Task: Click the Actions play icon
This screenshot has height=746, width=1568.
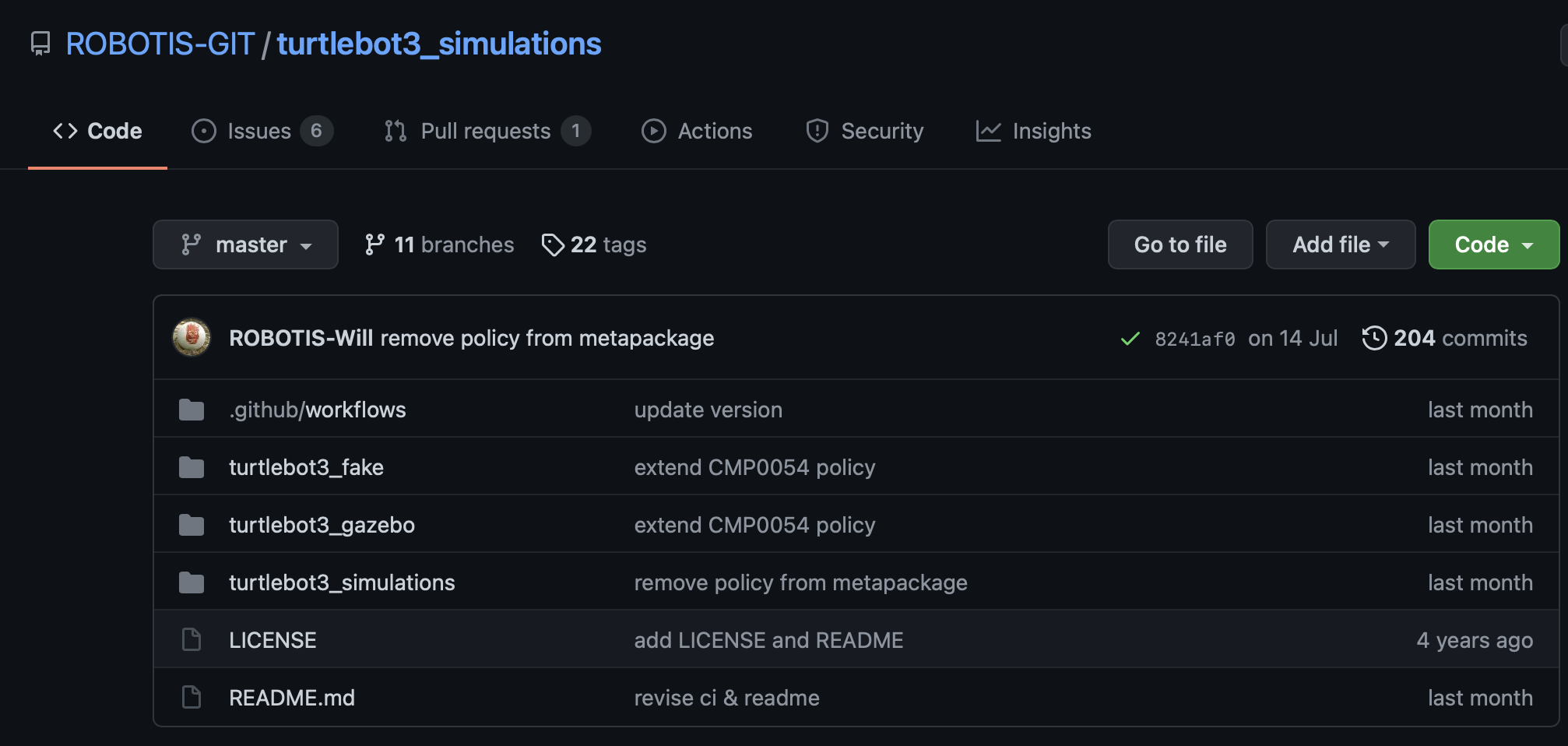Action: click(x=654, y=131)
